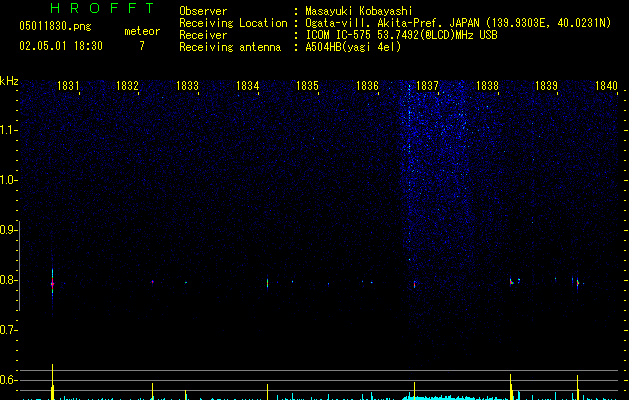Click the 1834 time marker
This screenshot has height=400, width=629.
[247, 85]
